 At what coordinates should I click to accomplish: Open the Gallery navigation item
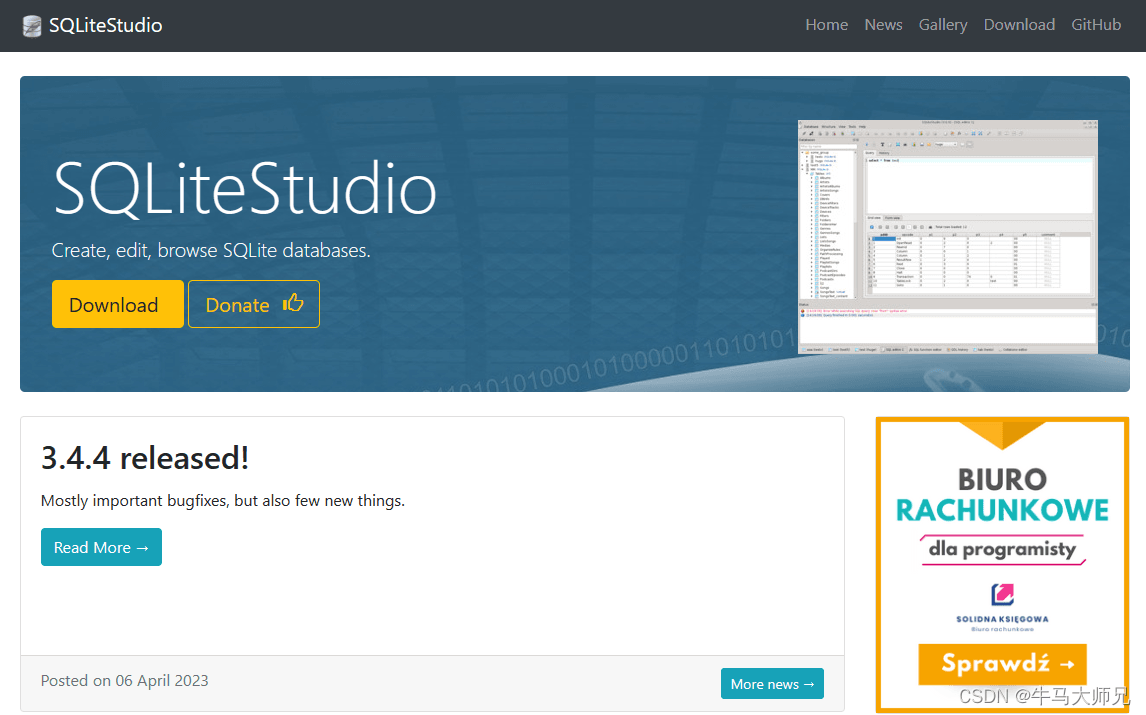(x=943, y=25)
